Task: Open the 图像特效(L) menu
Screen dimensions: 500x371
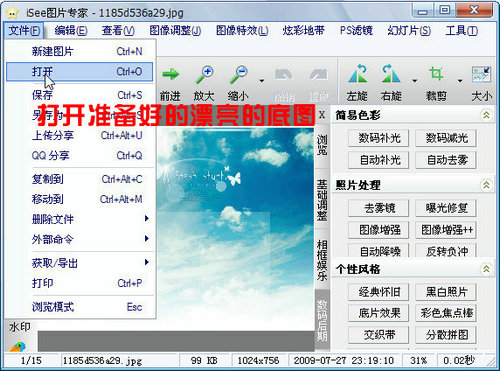Action: coord(242,31)
